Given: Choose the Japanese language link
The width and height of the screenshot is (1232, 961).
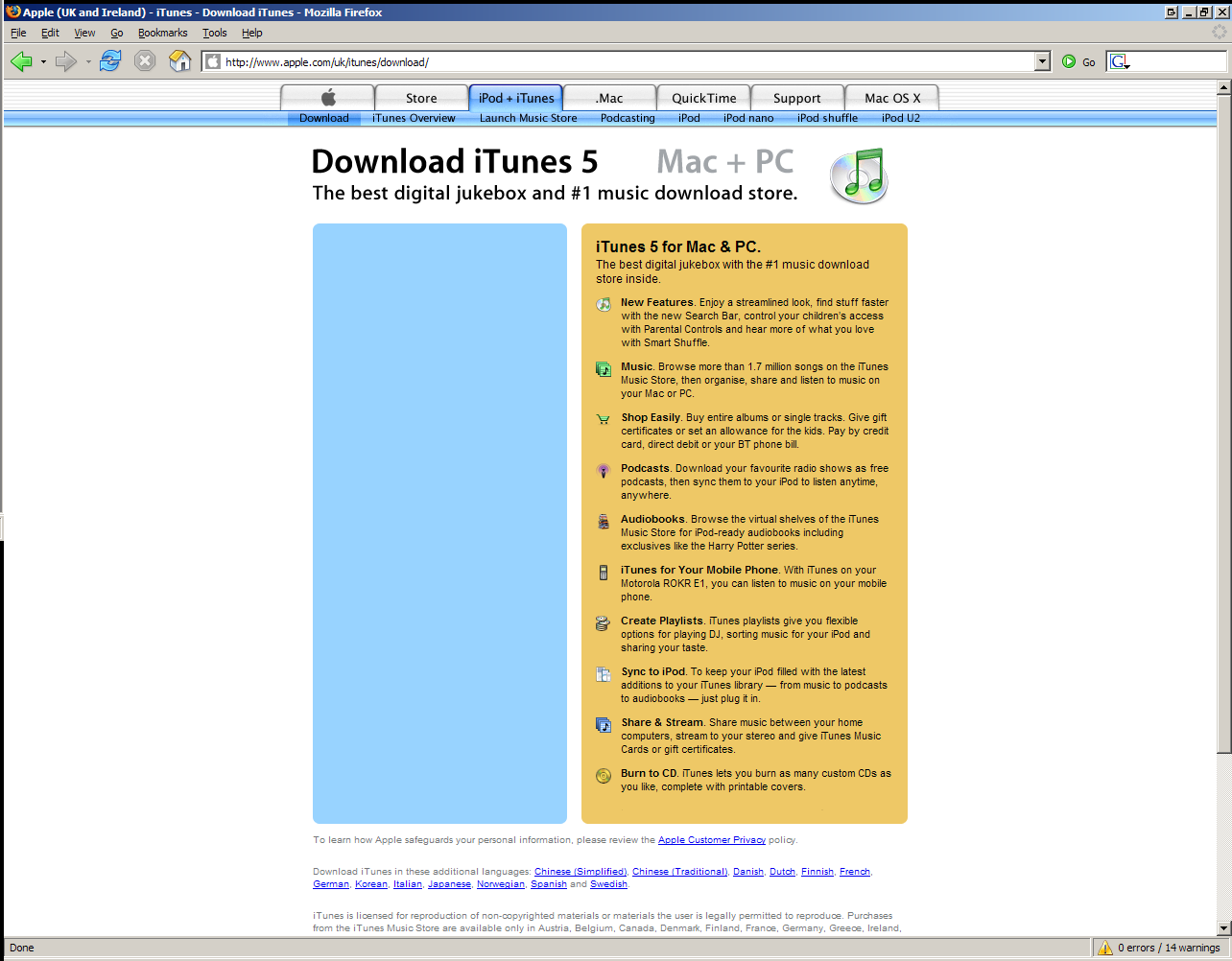Looking at the screenshot, I should point(449,884).
